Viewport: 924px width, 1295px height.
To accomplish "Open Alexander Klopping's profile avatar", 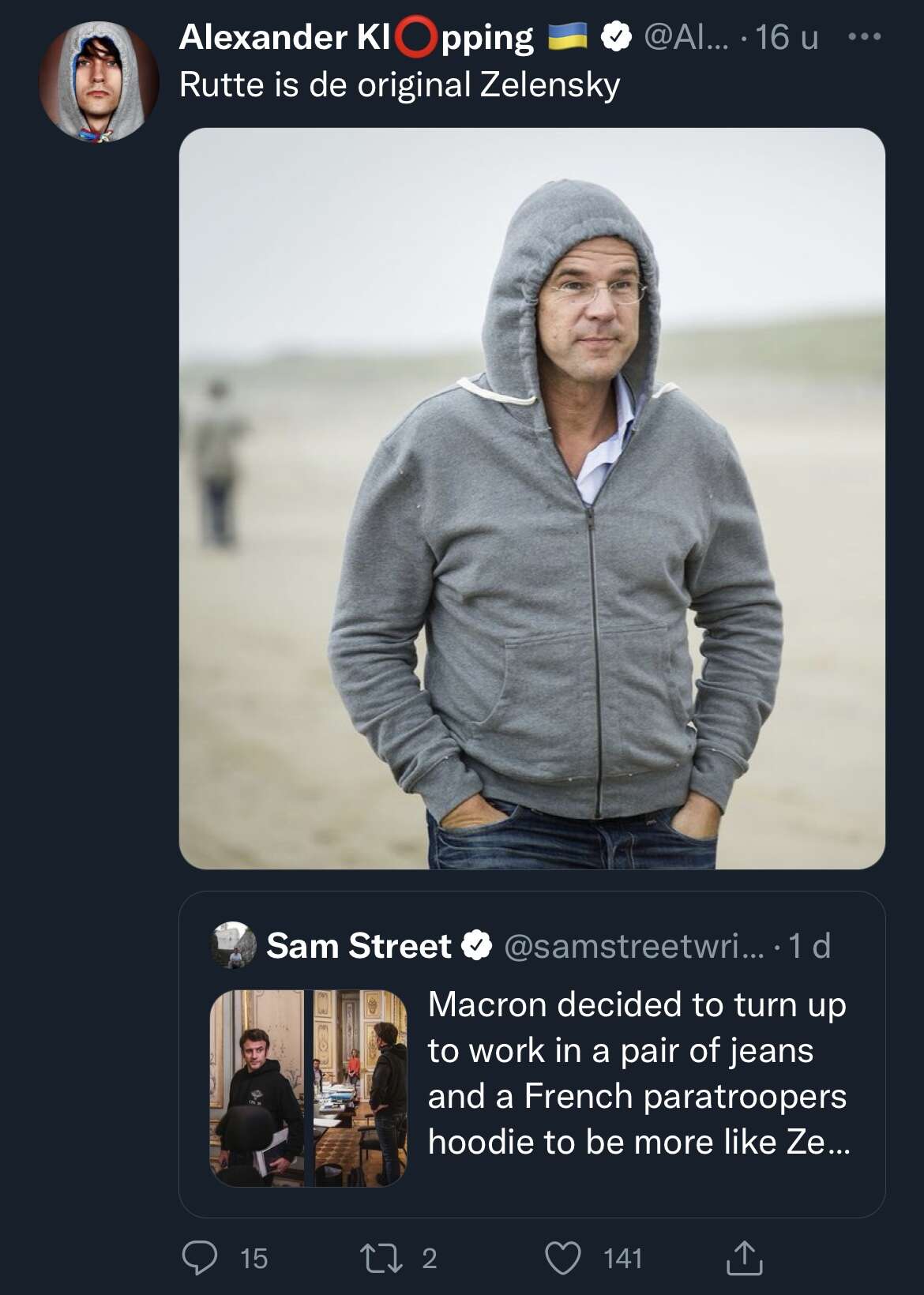I will 94,81.
